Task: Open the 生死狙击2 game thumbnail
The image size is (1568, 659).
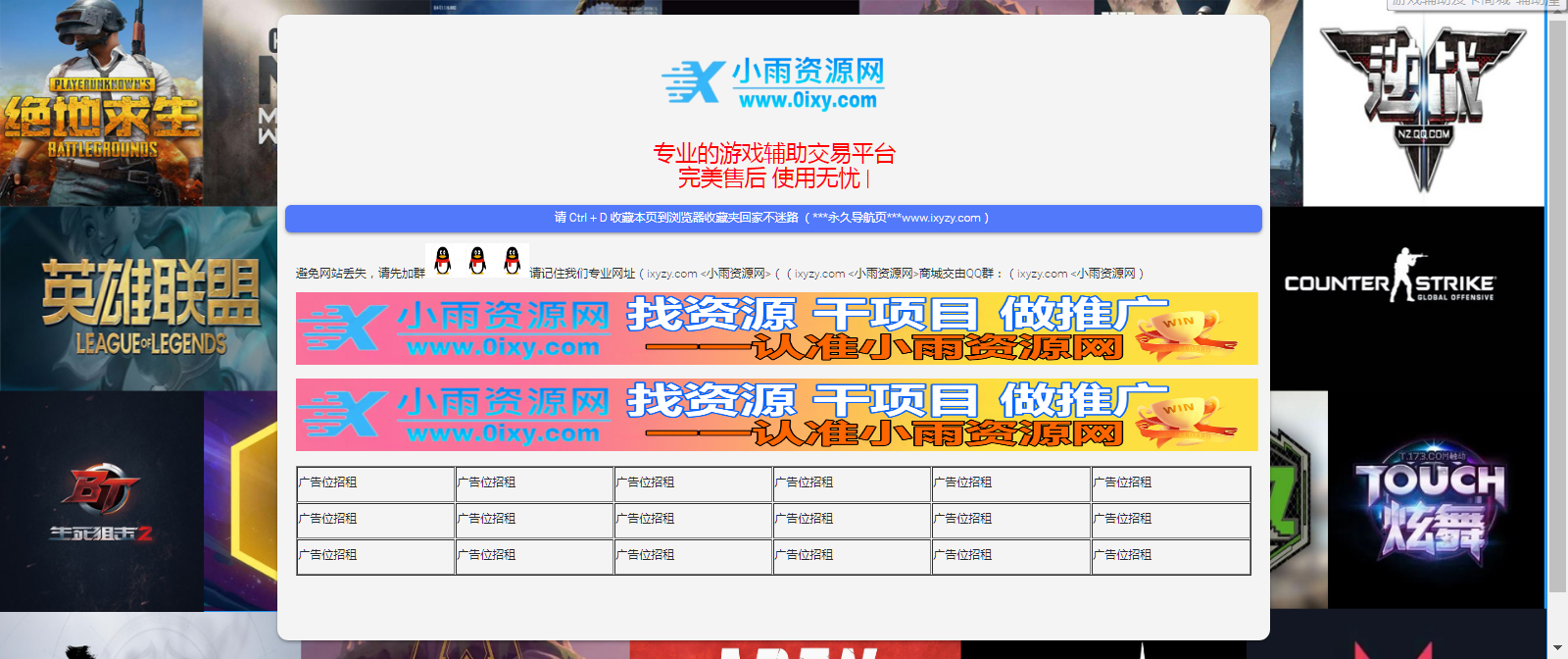Action: (x=102, y=501)
